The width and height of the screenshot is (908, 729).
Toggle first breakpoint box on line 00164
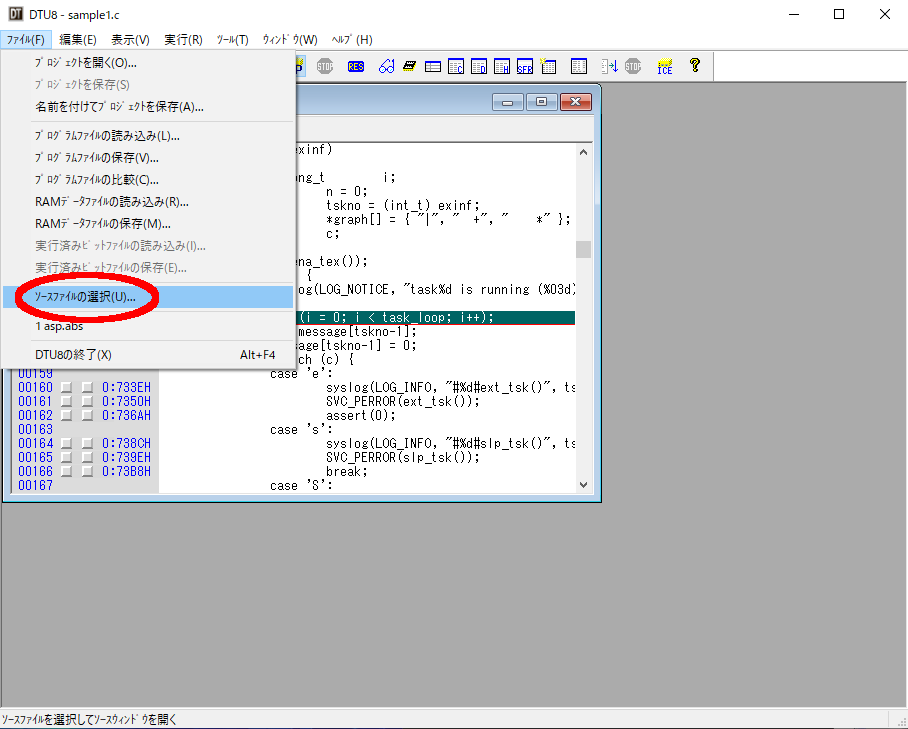click(67, 443)
